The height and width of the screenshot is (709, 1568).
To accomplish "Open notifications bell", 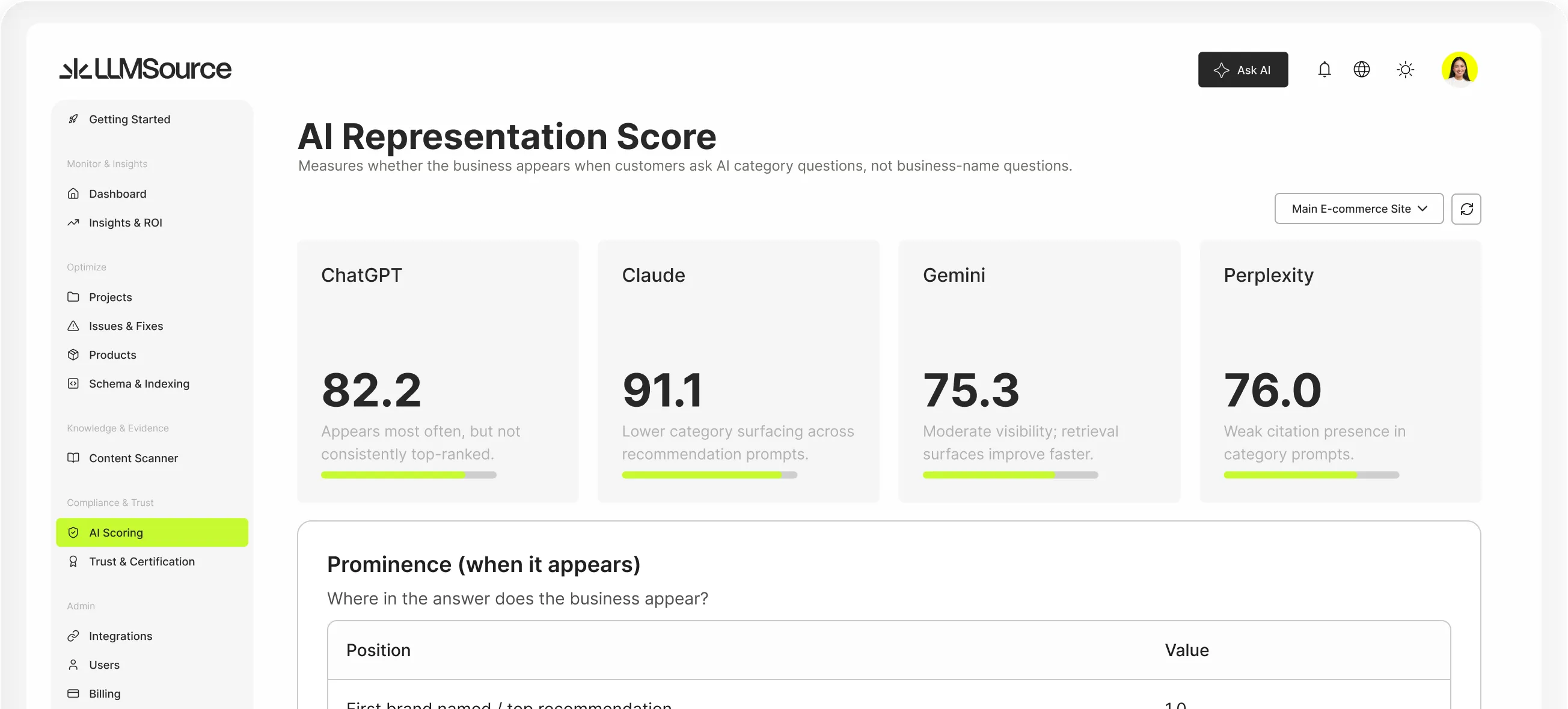I will [1324, 69].
